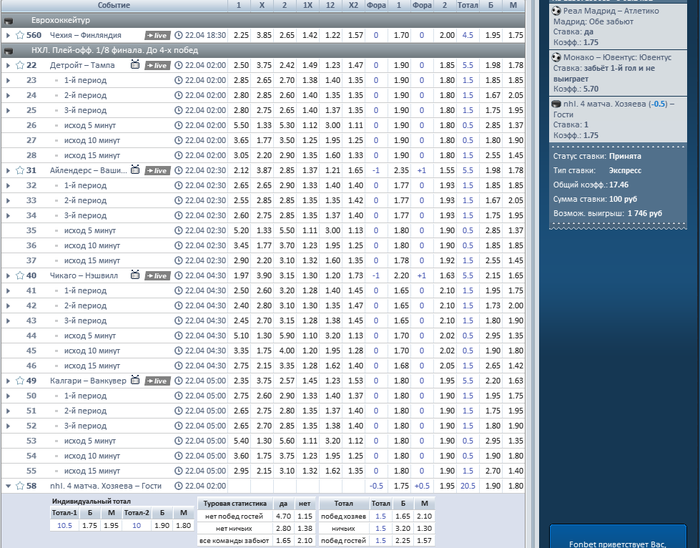Image resolution: width=700 pixels, height=548 pixels.
Task: Click total value 20.5 in event 58
Action: pos(467,486)
